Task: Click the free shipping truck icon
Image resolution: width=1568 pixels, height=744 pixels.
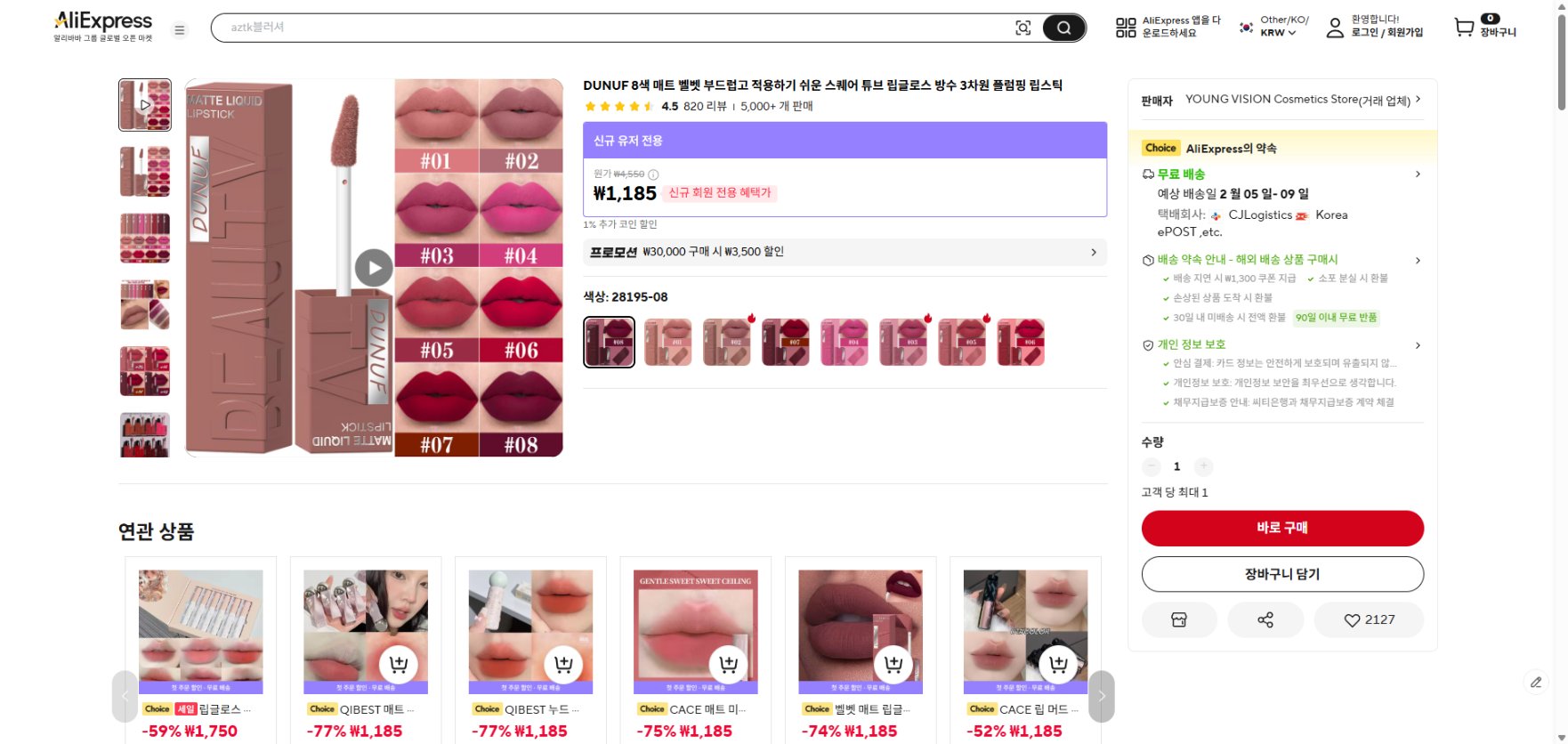Action: coord(1148,174)
